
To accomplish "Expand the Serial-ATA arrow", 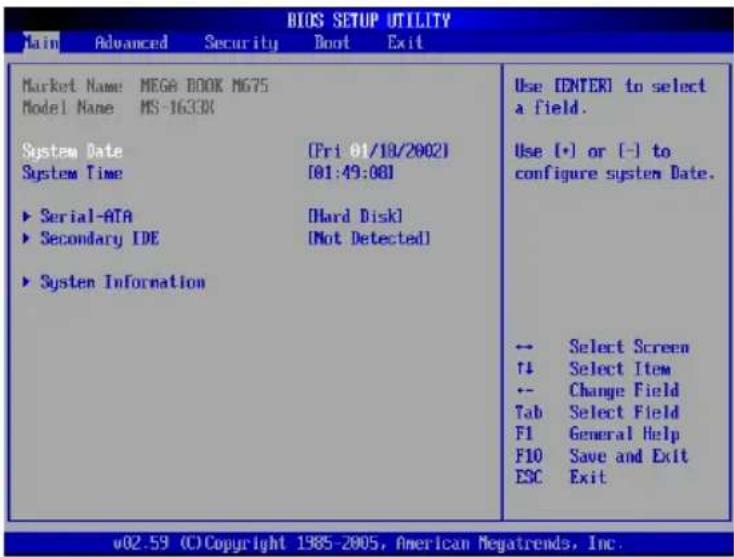I will point(27,217).
